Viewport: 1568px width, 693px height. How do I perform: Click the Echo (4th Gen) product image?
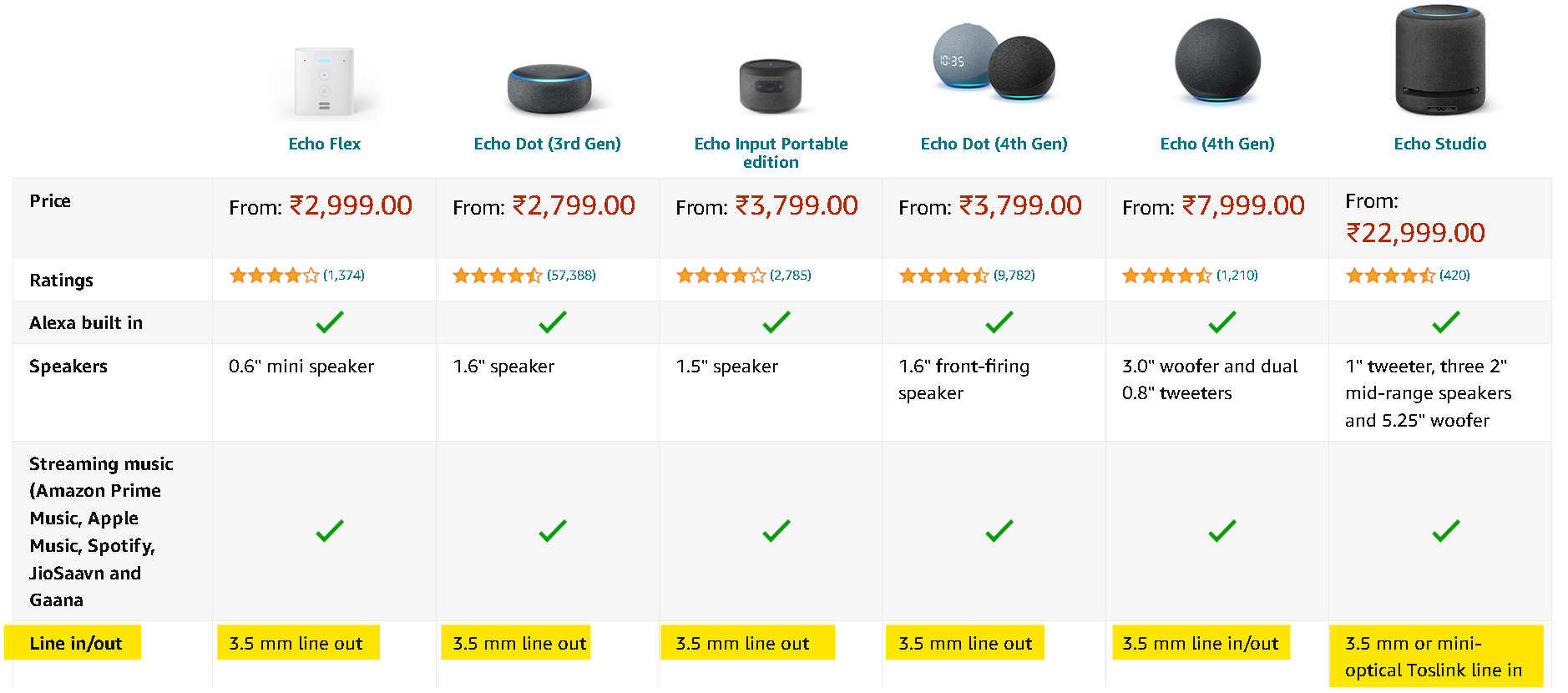(1217, 61)
